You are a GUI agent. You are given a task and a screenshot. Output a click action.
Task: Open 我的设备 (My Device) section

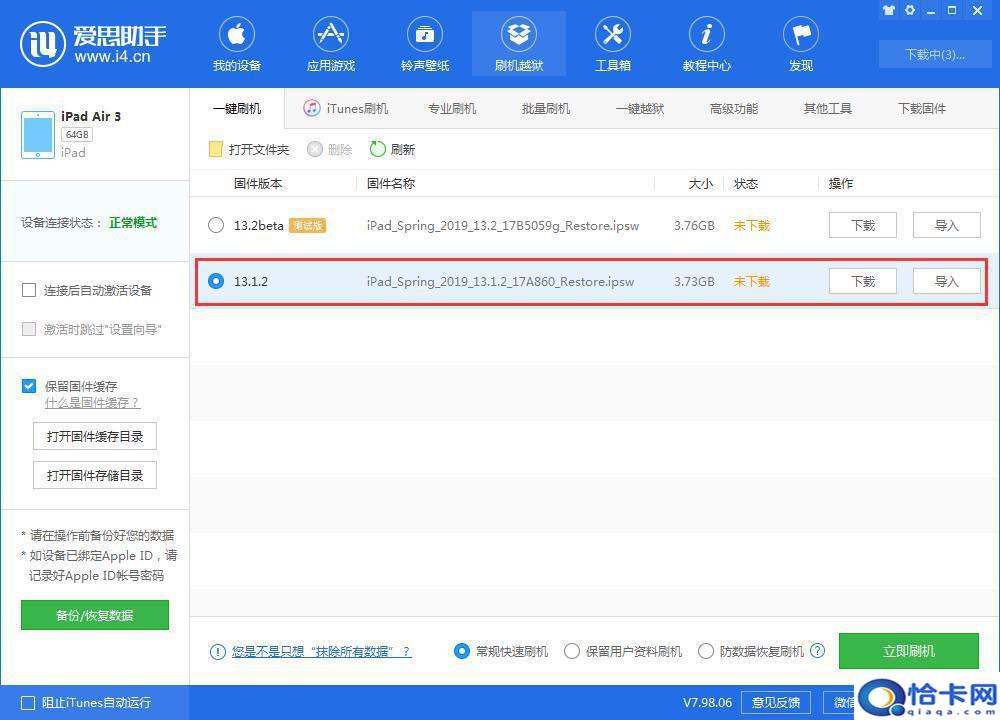click(x=237, y=44)
